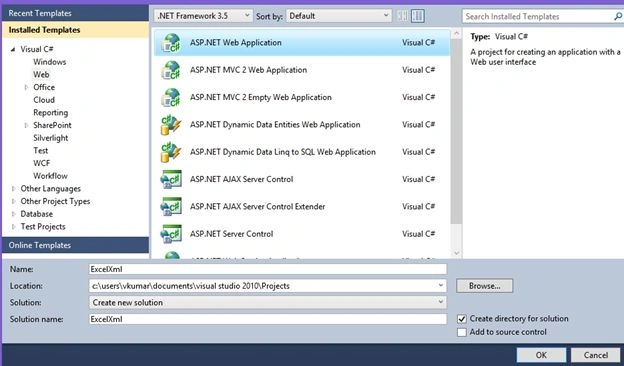Select the Silverlight category
This screenshot has height=366, width=624.
(x=51, y=138)
